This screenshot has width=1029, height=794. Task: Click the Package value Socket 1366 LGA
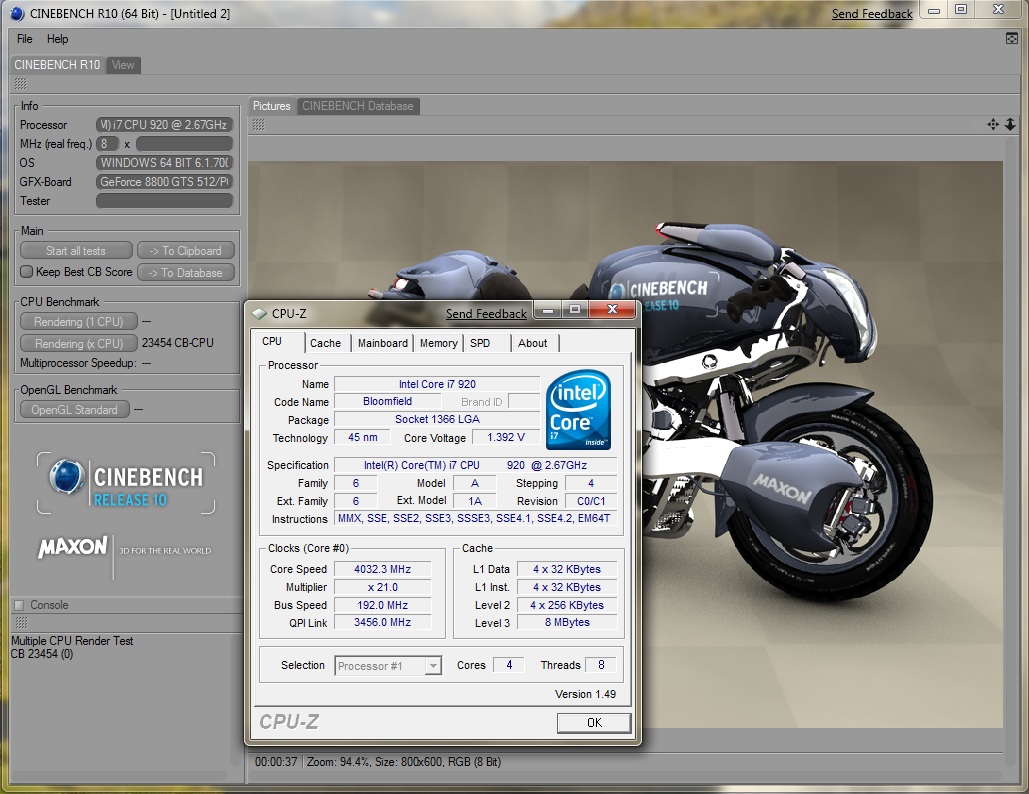[x=437, y=419]
